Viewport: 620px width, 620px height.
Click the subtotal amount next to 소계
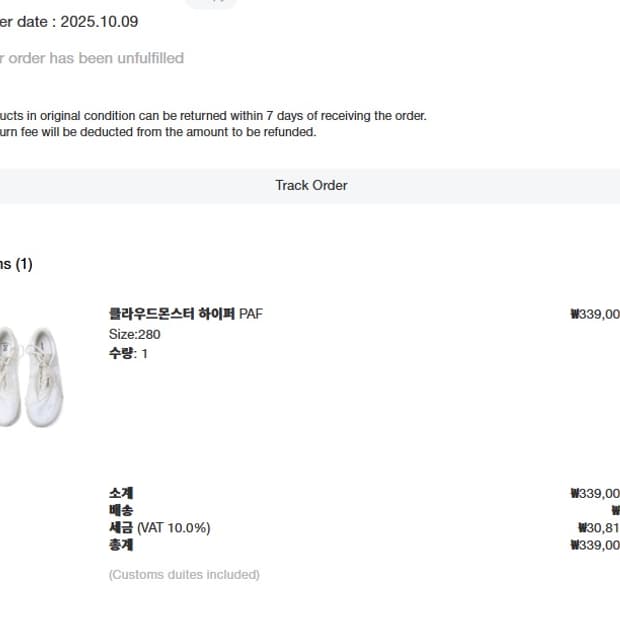(x=595, y=493)
